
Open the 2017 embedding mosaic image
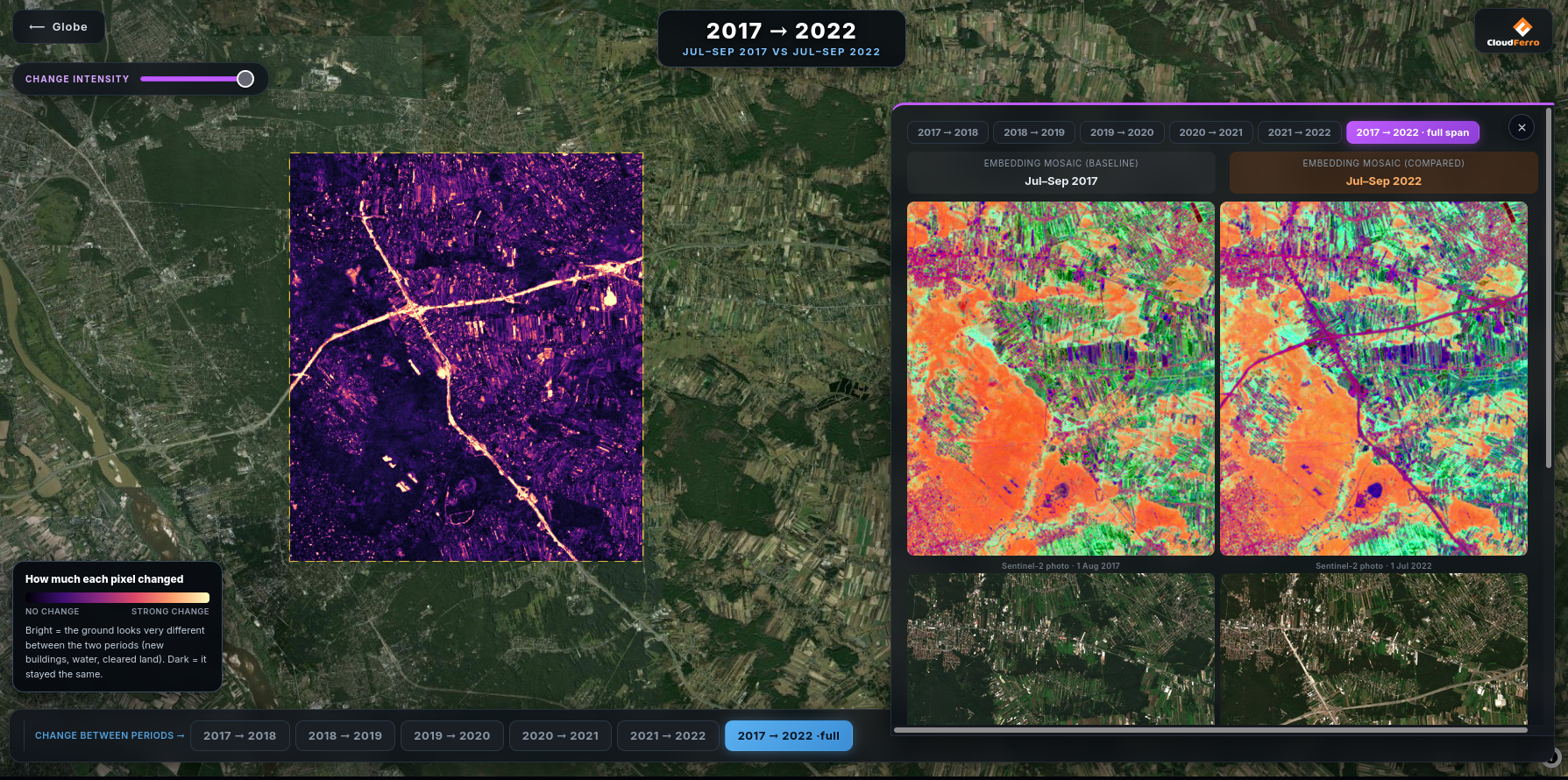1061,379
